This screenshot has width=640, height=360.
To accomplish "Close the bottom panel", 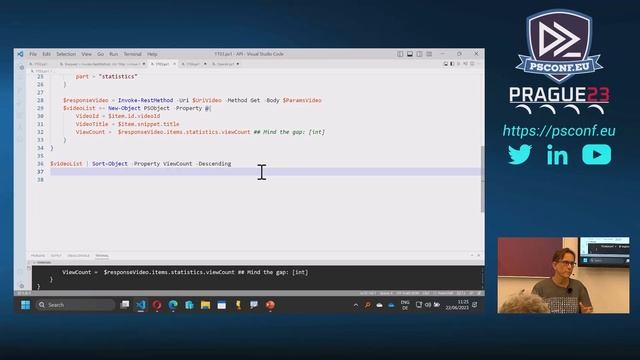I will 479,255.
